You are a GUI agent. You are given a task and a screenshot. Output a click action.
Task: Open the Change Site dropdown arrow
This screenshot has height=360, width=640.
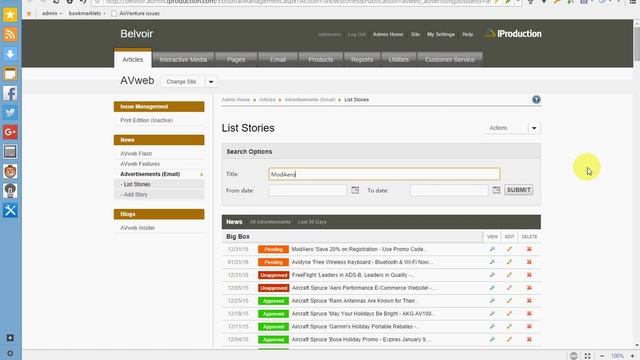[211, 82]
